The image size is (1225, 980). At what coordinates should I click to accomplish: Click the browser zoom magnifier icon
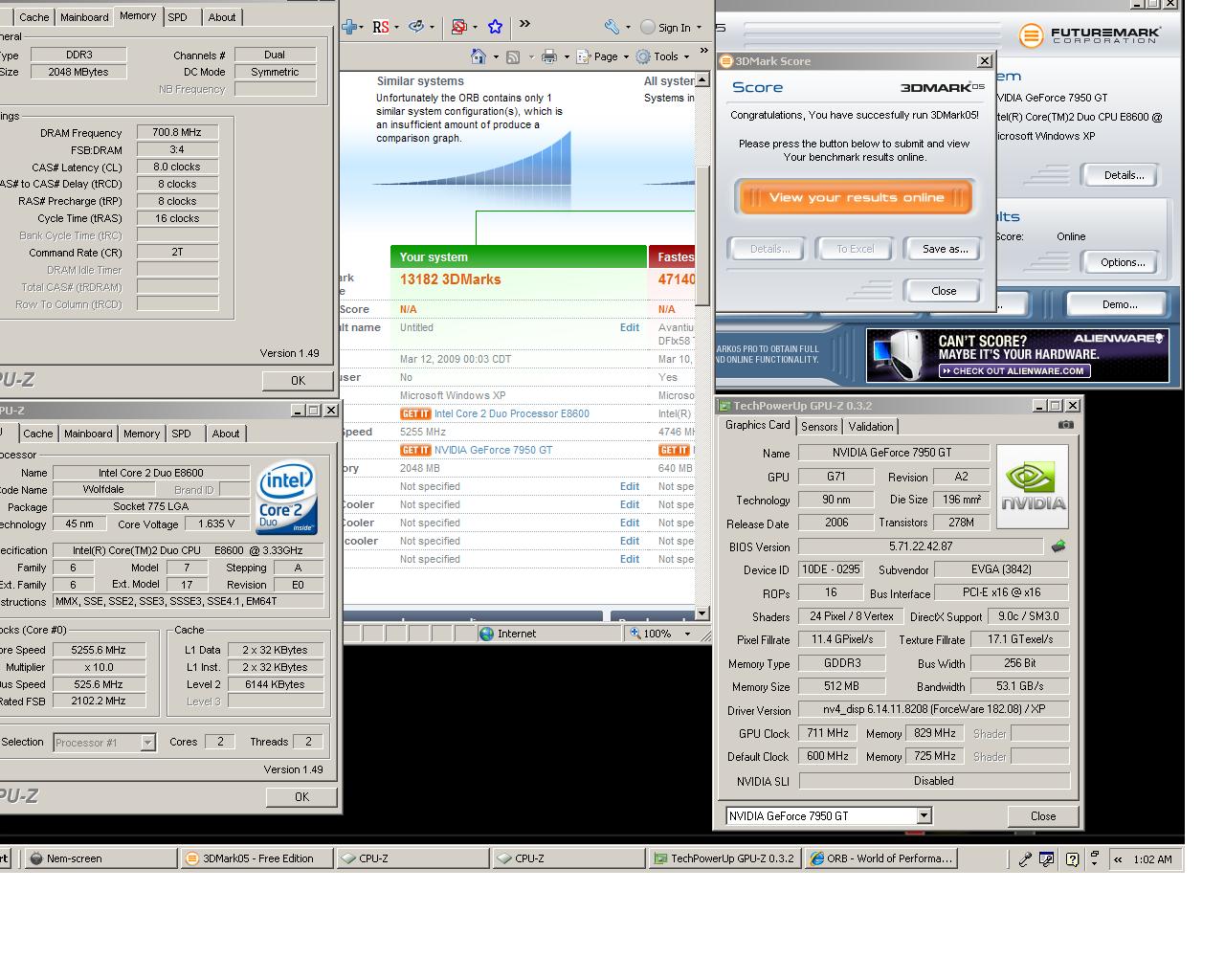pos(635,633)
